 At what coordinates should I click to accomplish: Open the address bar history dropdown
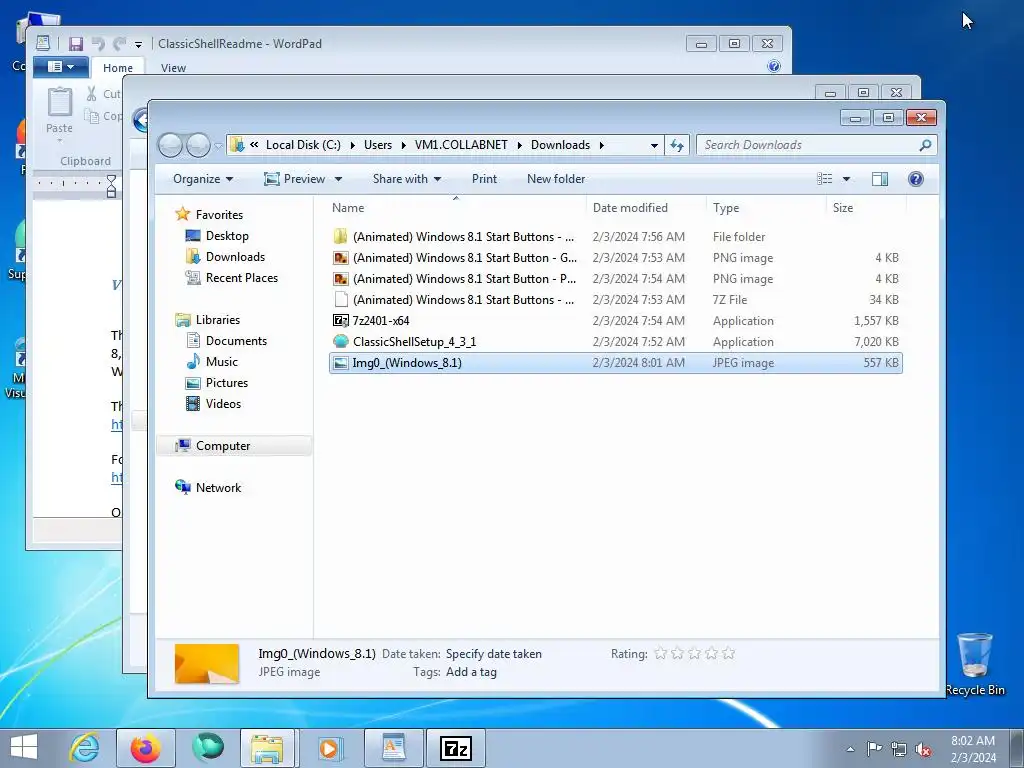[x=654, y=146]
